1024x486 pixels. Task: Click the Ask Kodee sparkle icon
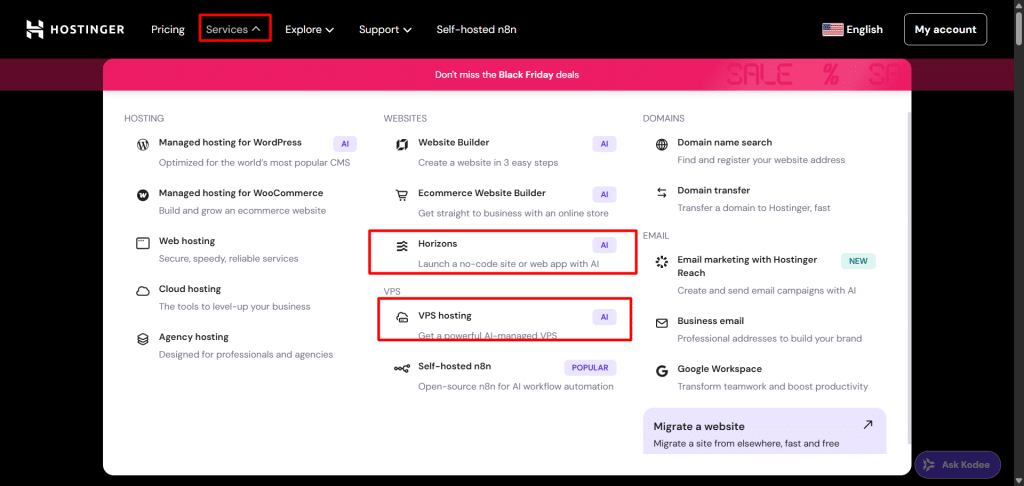coord(929,465)
